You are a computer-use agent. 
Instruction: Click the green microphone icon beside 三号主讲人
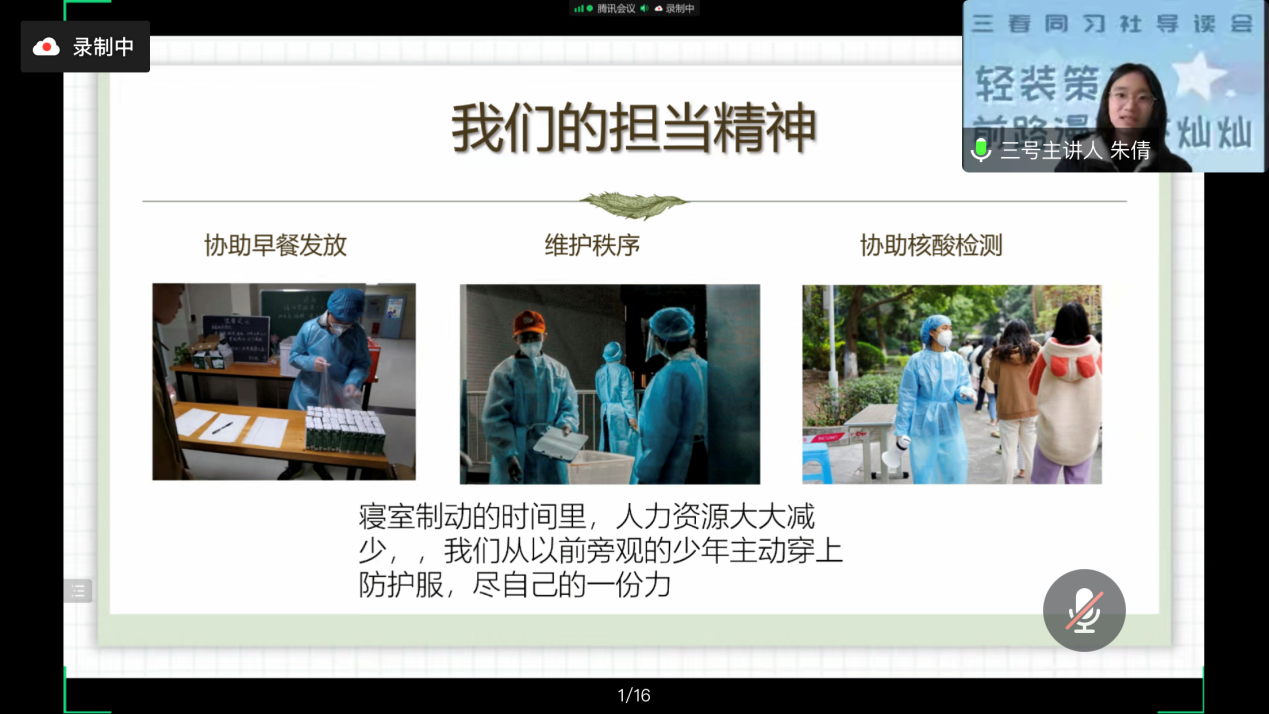[981, 150]
